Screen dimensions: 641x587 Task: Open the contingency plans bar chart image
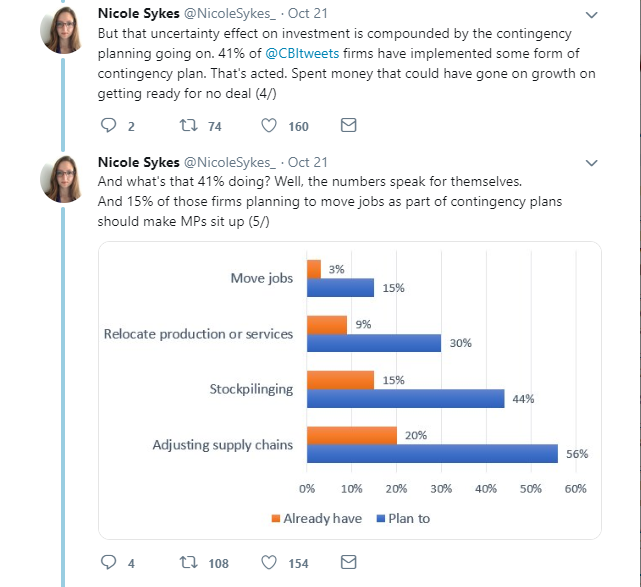tap(350, 390)
